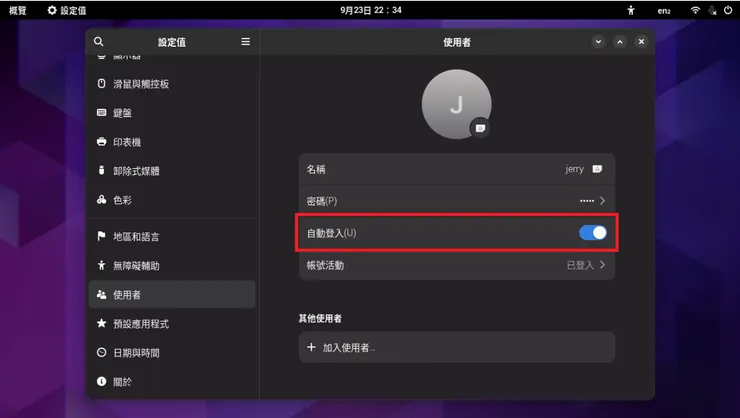
Task: Close the Settings window
Action: tap(641, 42)
